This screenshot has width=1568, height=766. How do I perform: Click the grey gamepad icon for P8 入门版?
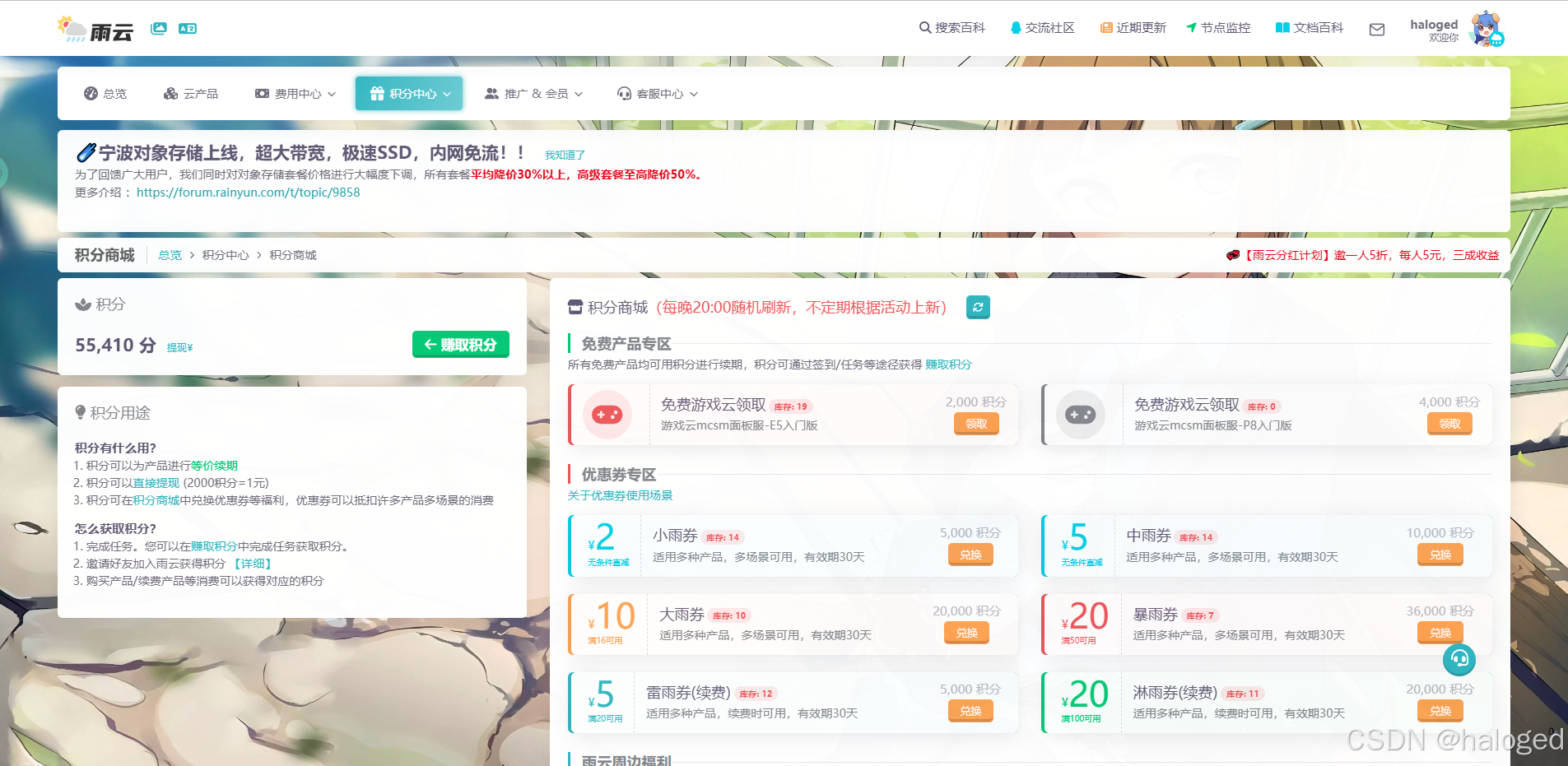coord(1081,415)
